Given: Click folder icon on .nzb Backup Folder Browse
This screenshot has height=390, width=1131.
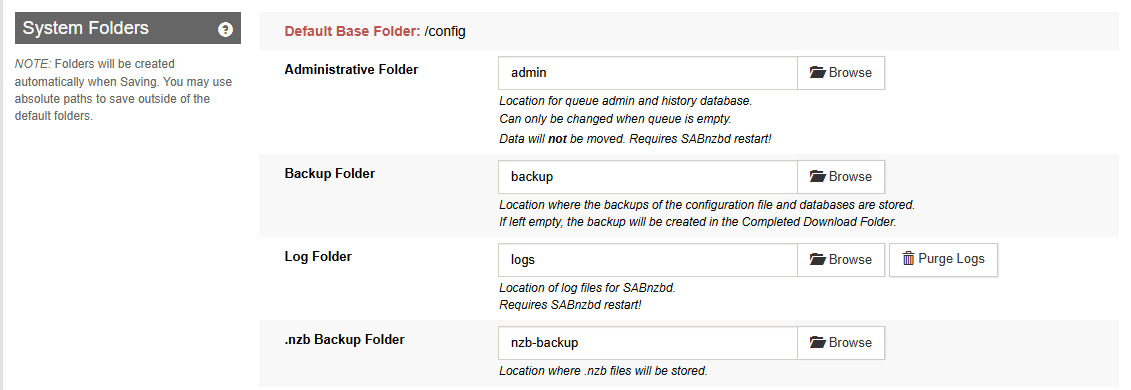Looking at the screenshot, I should (817, 342).
